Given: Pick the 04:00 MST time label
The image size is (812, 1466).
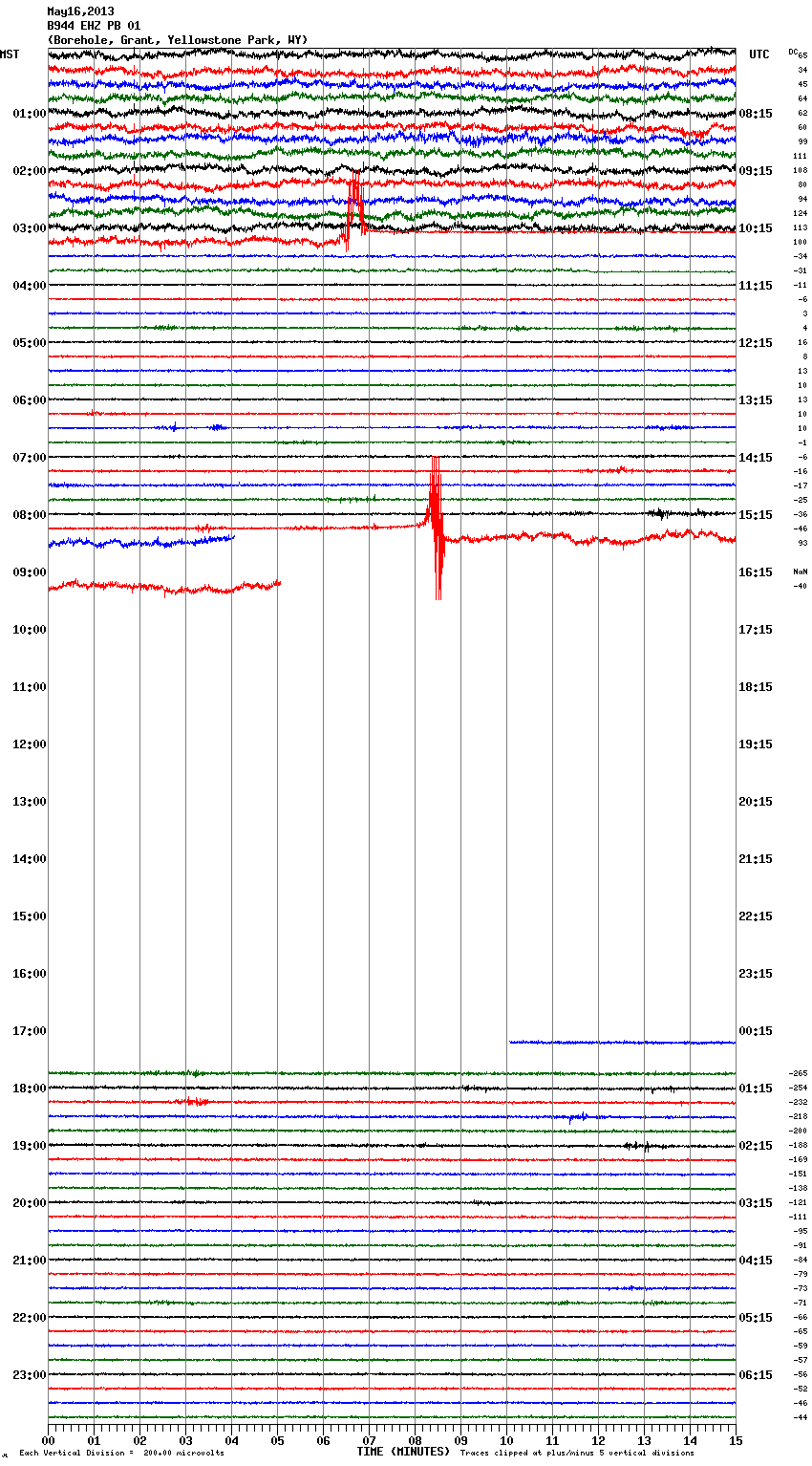Looking at the screenshot, I should tap(29, 286).
